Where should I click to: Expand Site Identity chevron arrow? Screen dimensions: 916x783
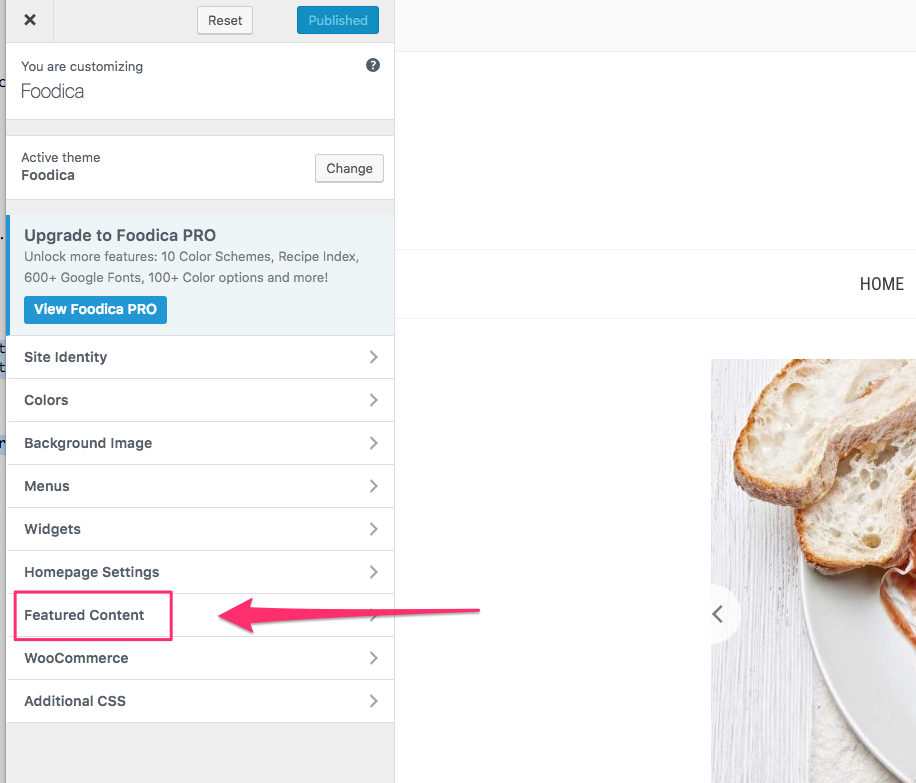373,357
